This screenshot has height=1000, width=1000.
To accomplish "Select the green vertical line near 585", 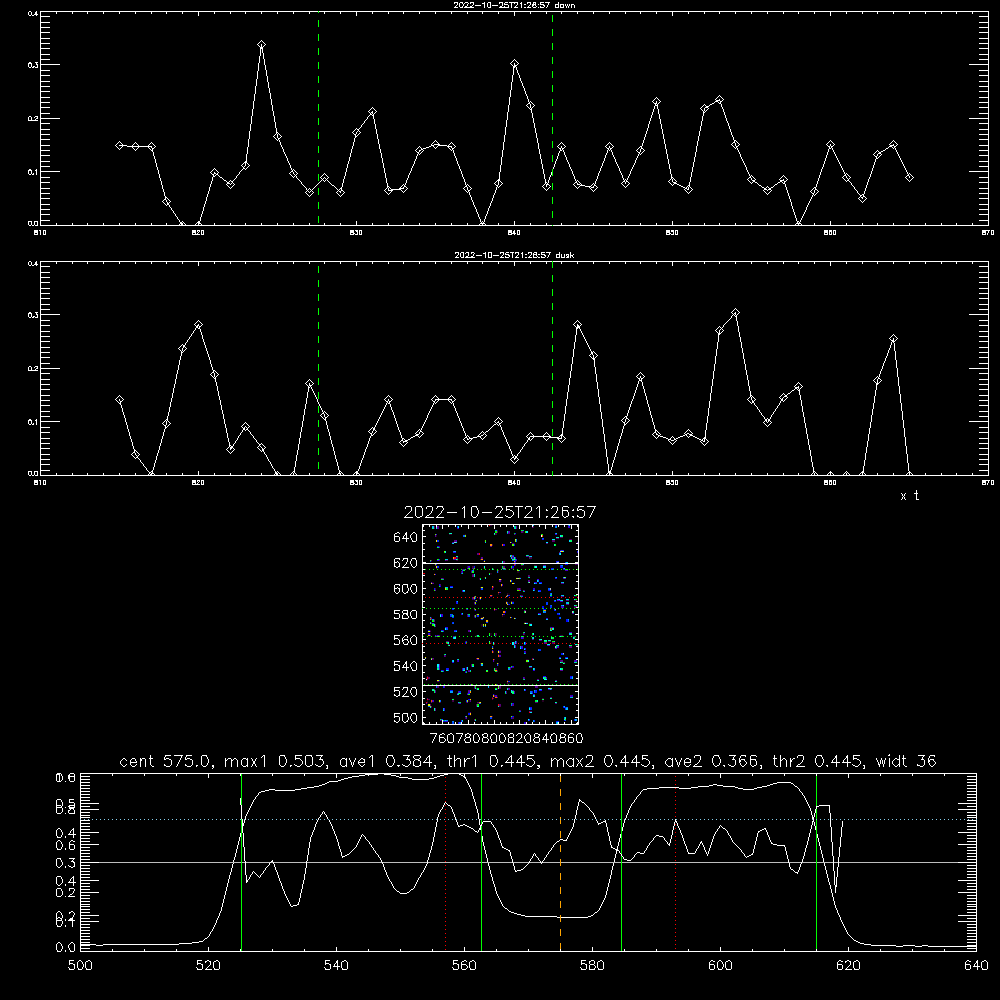I will coord(621,862).
